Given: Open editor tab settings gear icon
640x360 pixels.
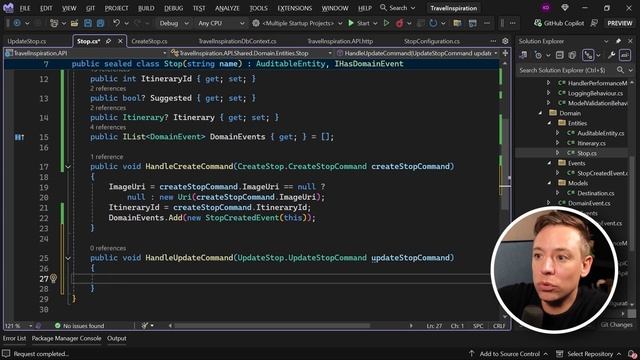Looking at the screenshot, I should (505, 41).
